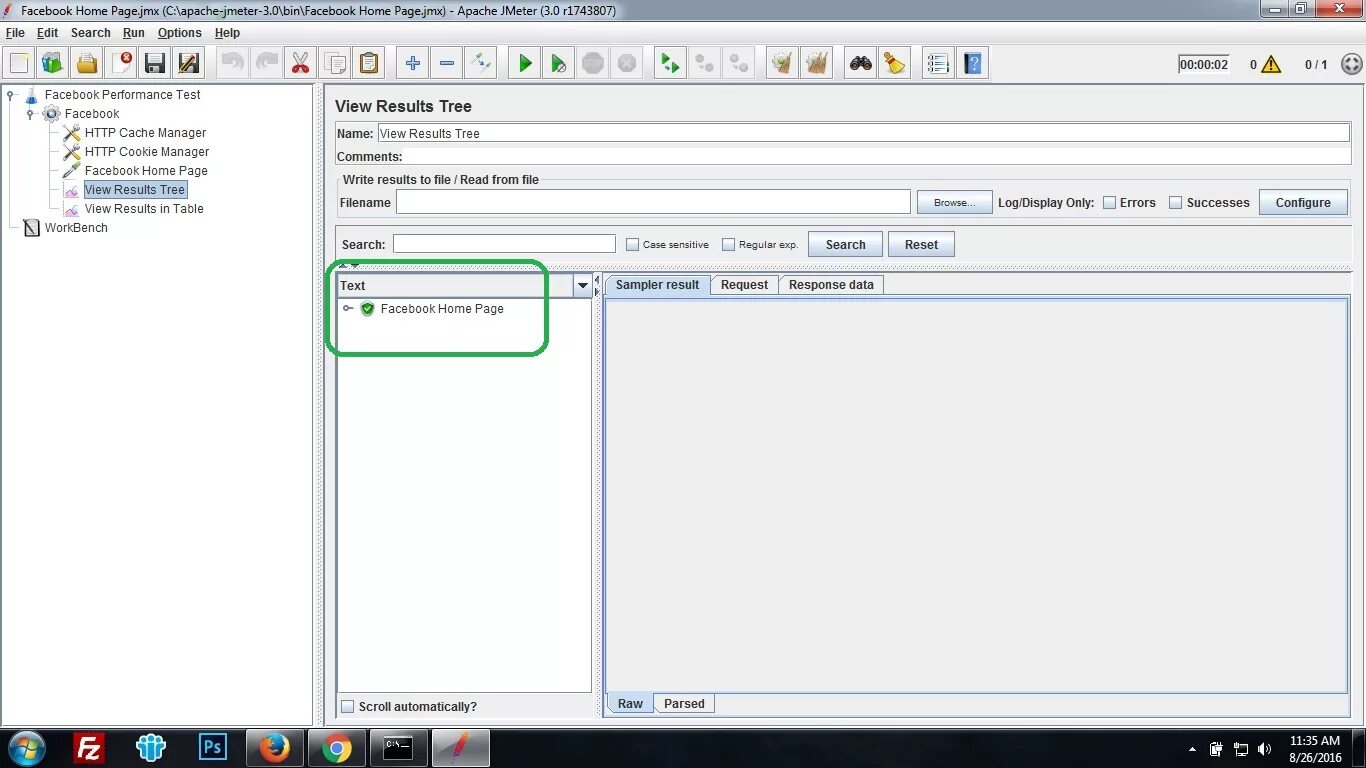Click the Filename input field
The height and width of the screenshot is (768, 1366).
pos(653,202)
